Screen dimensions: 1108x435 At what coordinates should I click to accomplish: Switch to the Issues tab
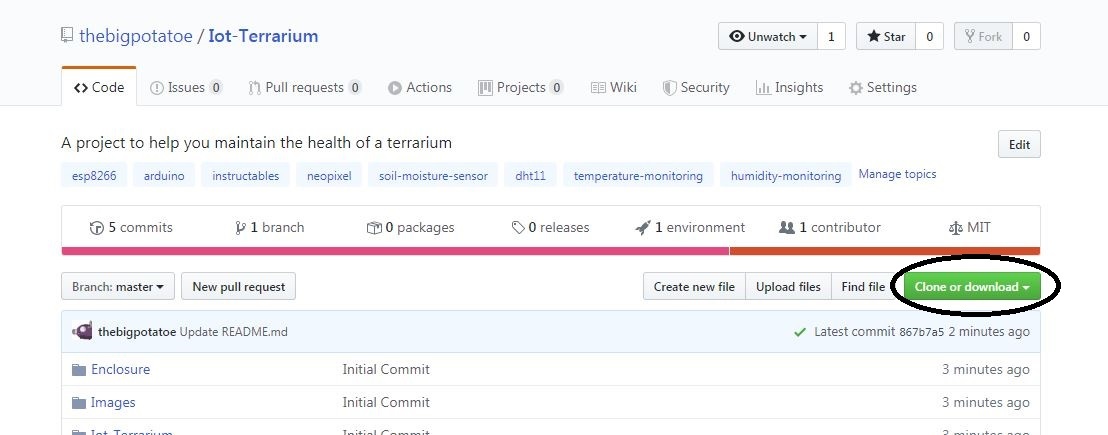tap(187, 88)
